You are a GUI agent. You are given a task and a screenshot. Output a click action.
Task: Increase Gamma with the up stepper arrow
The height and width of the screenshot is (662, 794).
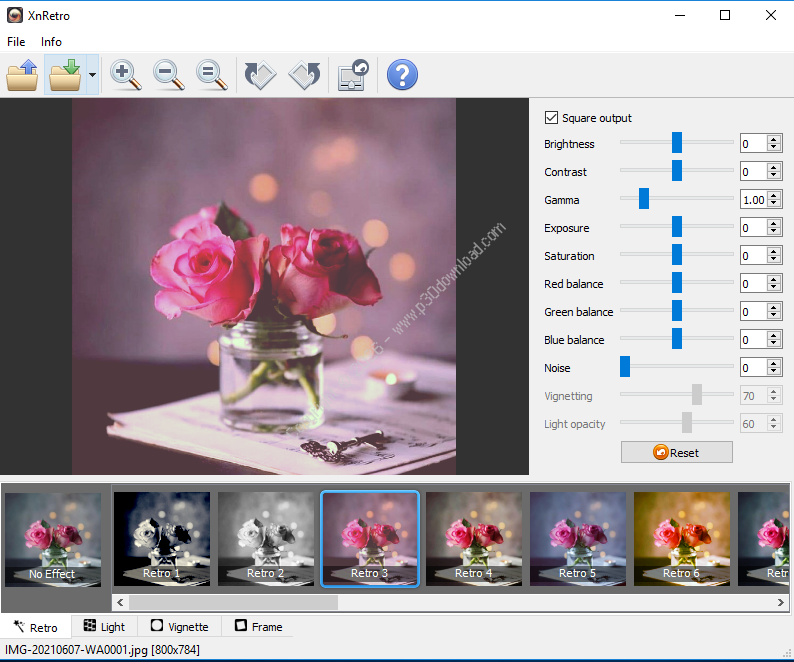point(773,196)
